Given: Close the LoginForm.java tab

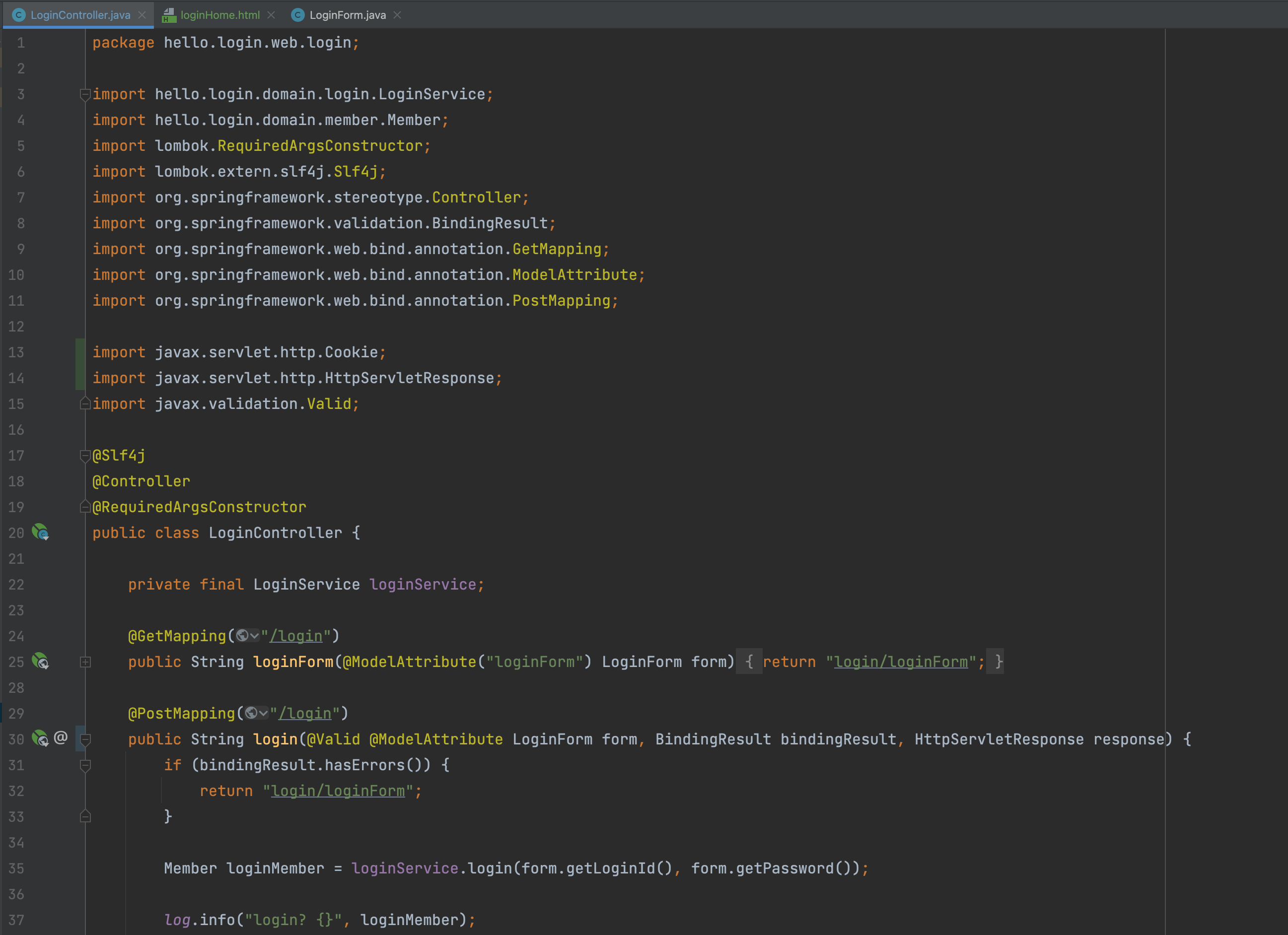Looking at the screenshot, I should pos(398,15).
